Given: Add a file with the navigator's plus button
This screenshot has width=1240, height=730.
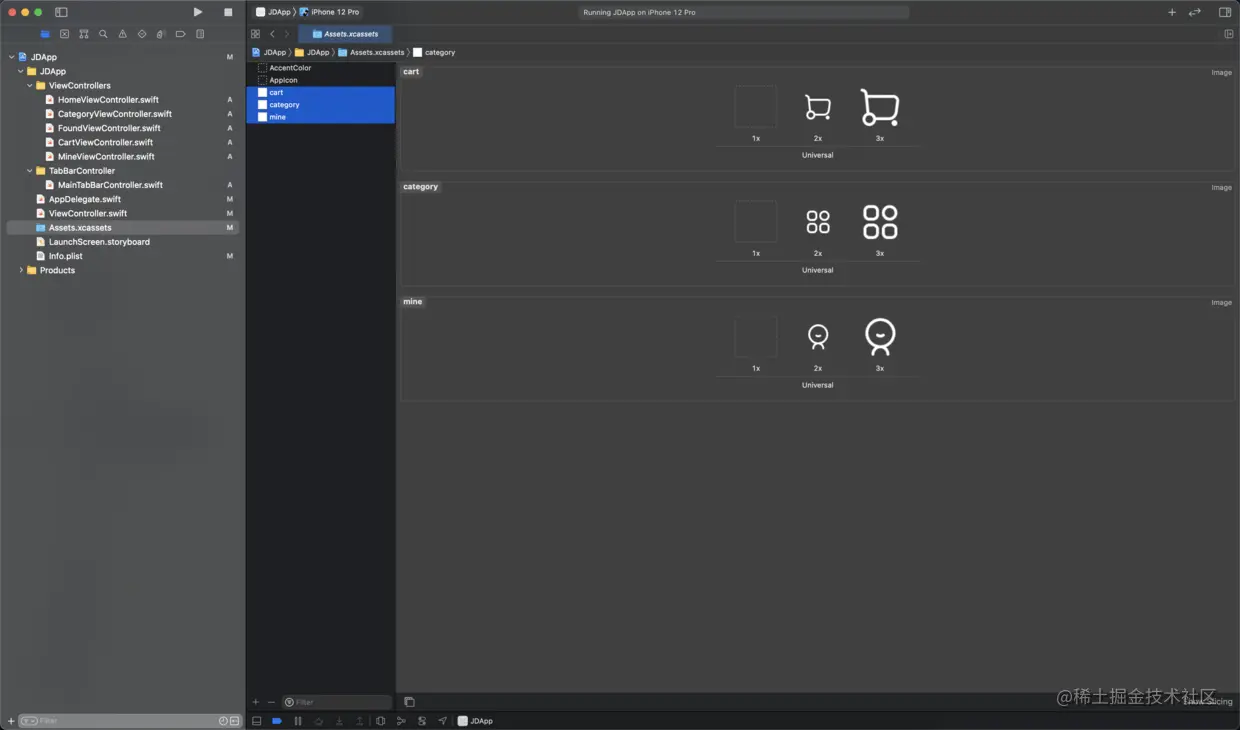Looking at the screenshot, I should 11,721.
